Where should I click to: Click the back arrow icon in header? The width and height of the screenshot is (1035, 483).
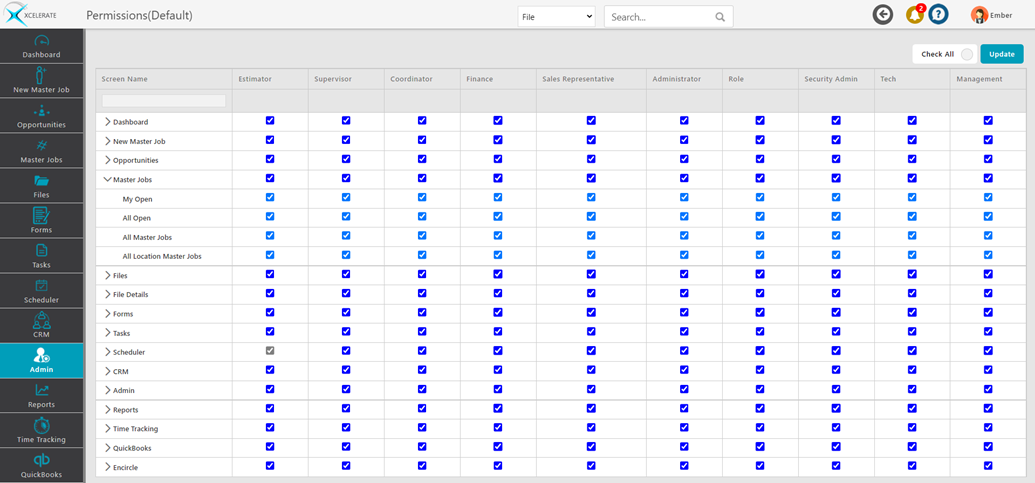tap(882, 15)
